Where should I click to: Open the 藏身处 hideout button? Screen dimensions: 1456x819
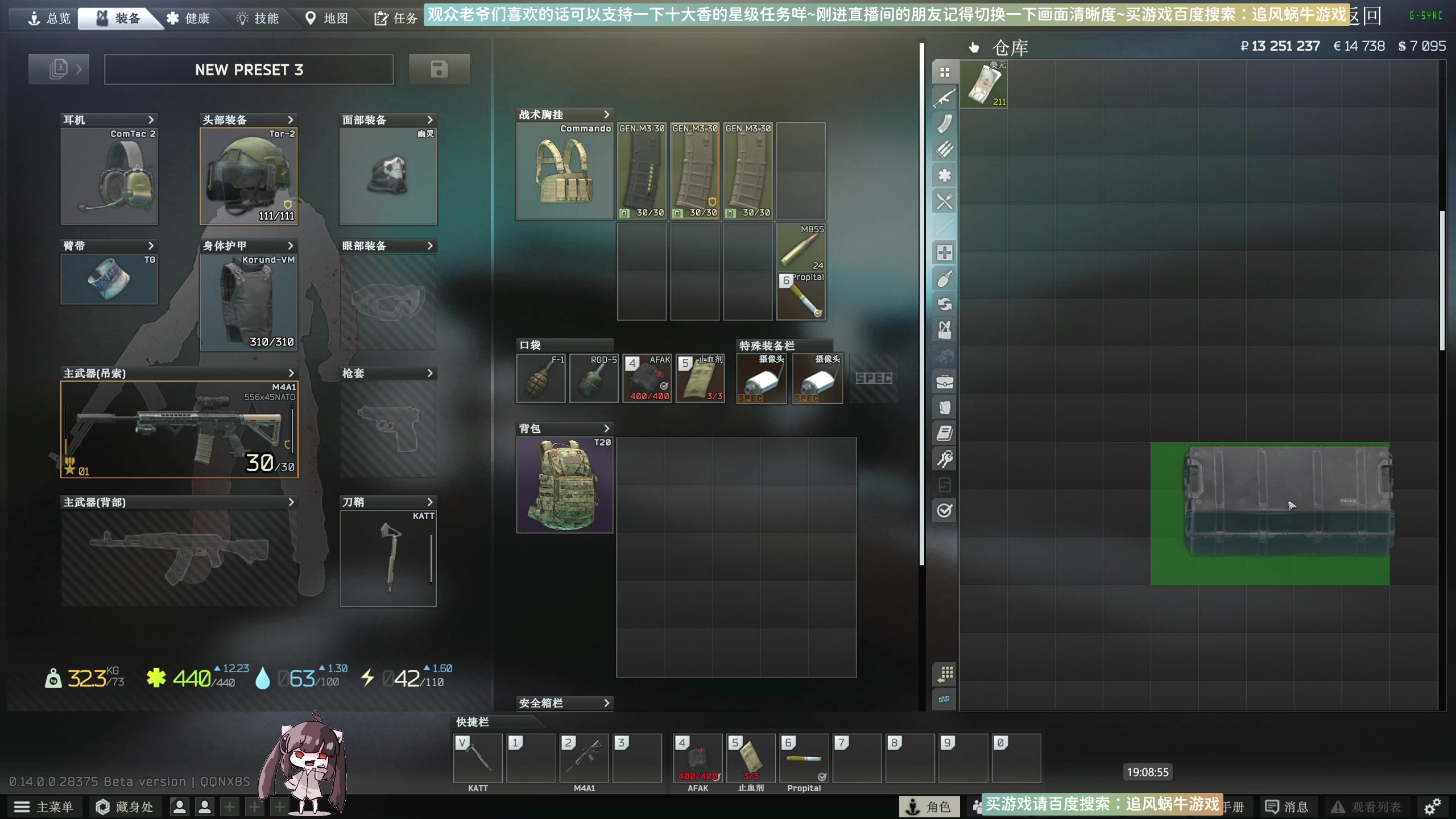(x=125, y=806)
